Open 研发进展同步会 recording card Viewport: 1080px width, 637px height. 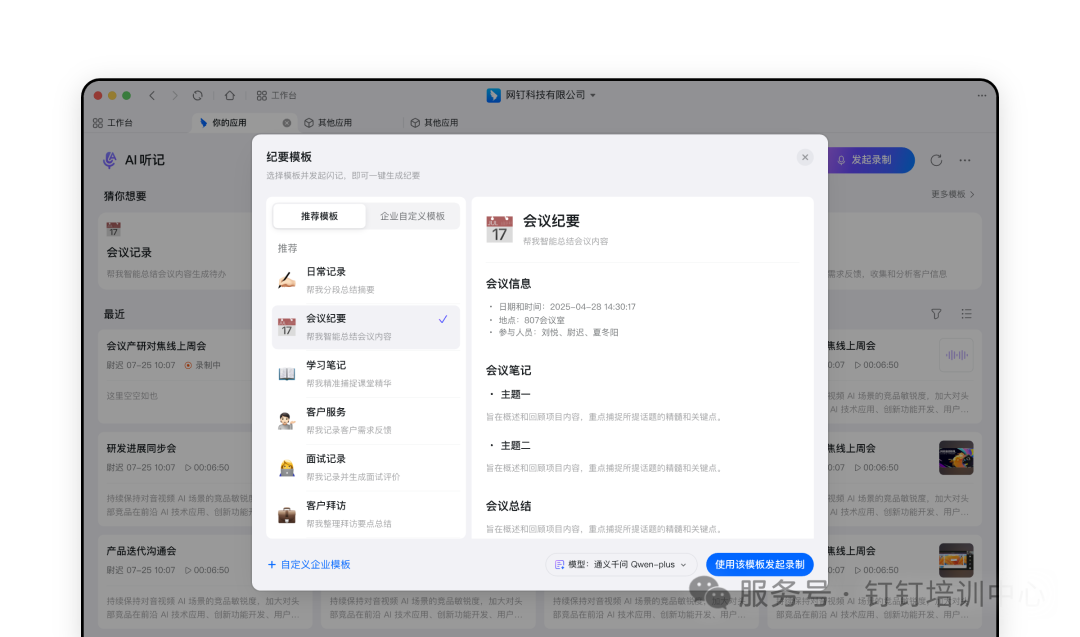(x=176, y=479)
